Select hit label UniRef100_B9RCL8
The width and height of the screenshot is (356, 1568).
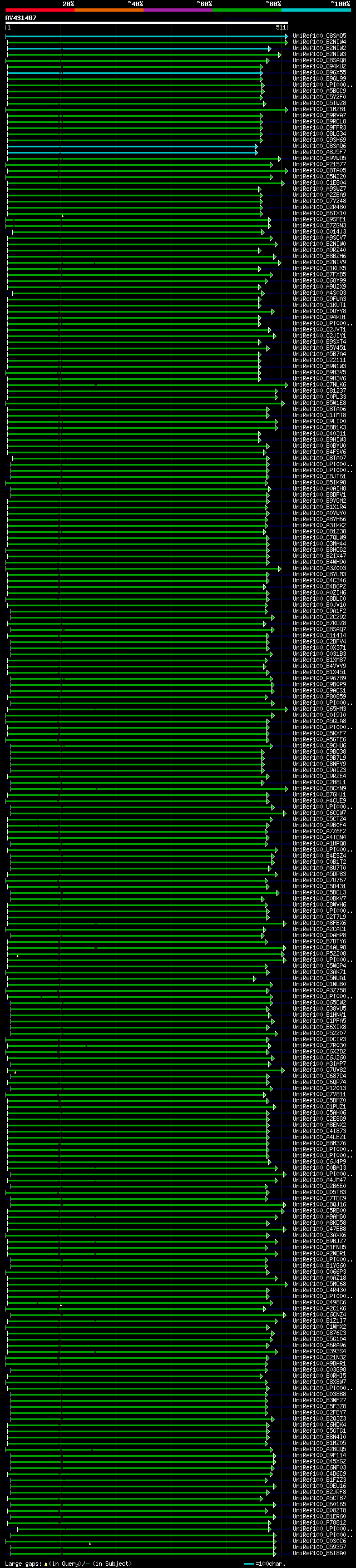(319, 121)
